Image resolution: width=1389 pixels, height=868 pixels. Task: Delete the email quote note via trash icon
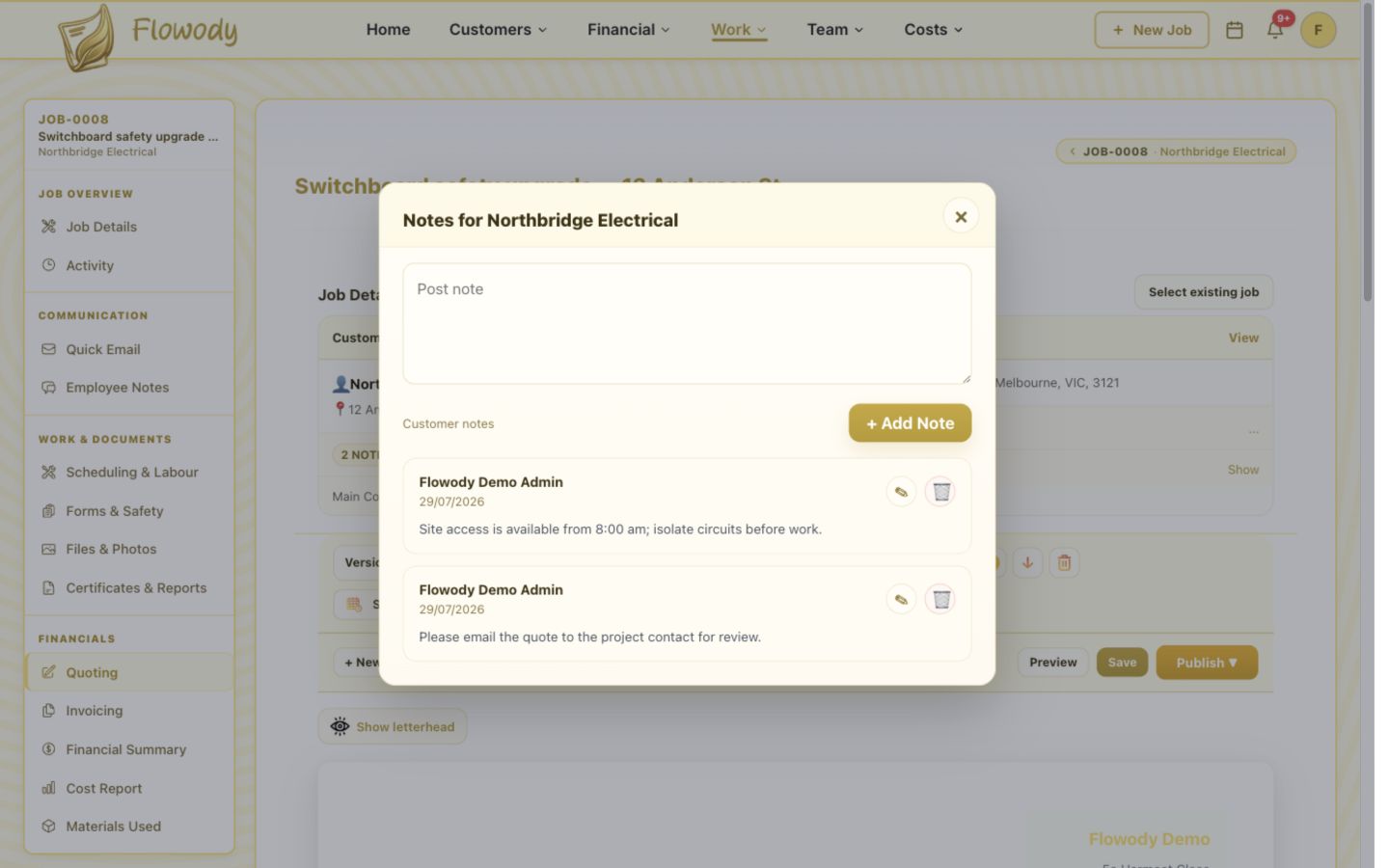point(941,600)
